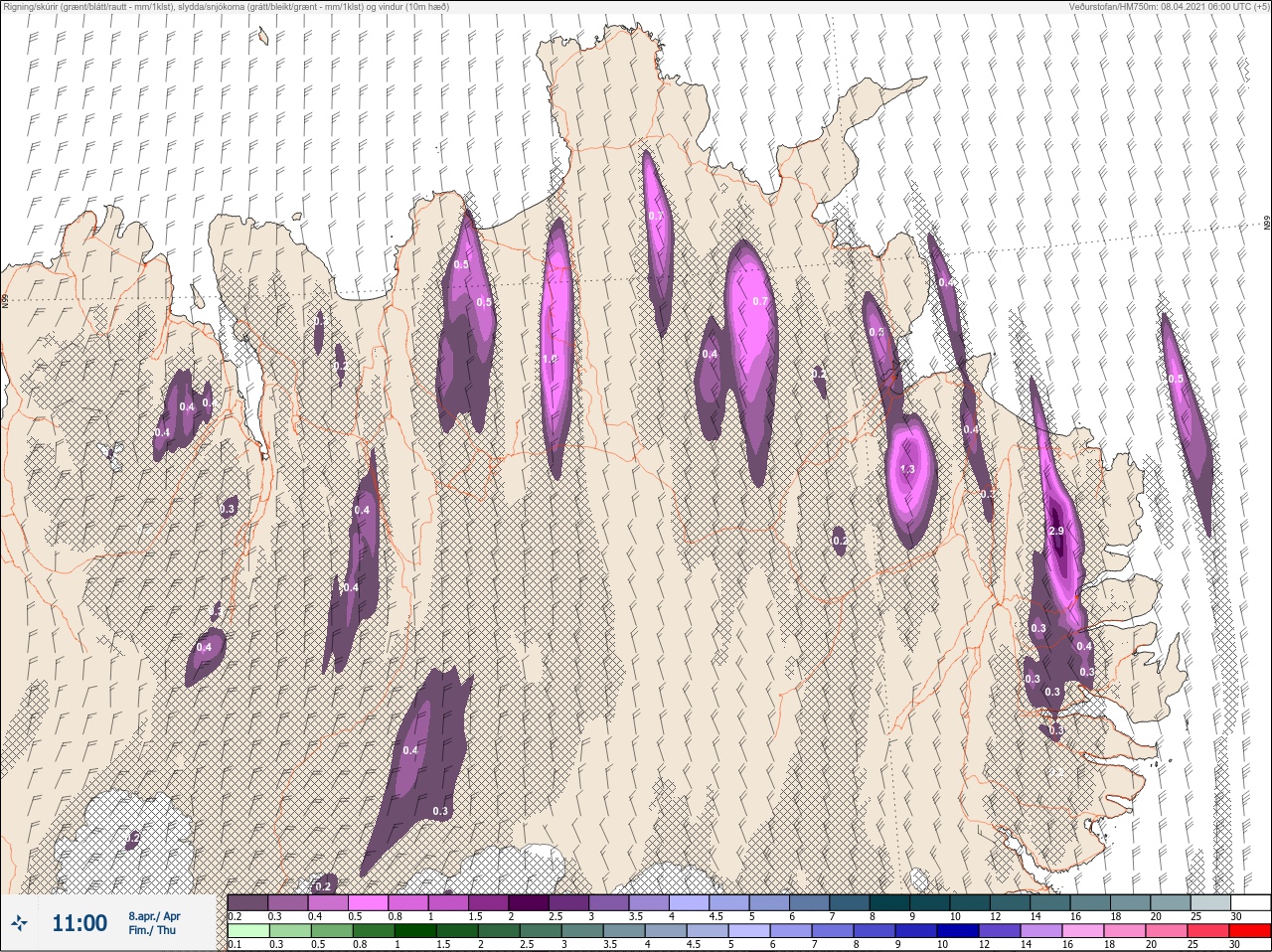Click the 'N99' latitude label on the left edge
This screenshot has height=952, width=1272.
click(x=5, y=300)
